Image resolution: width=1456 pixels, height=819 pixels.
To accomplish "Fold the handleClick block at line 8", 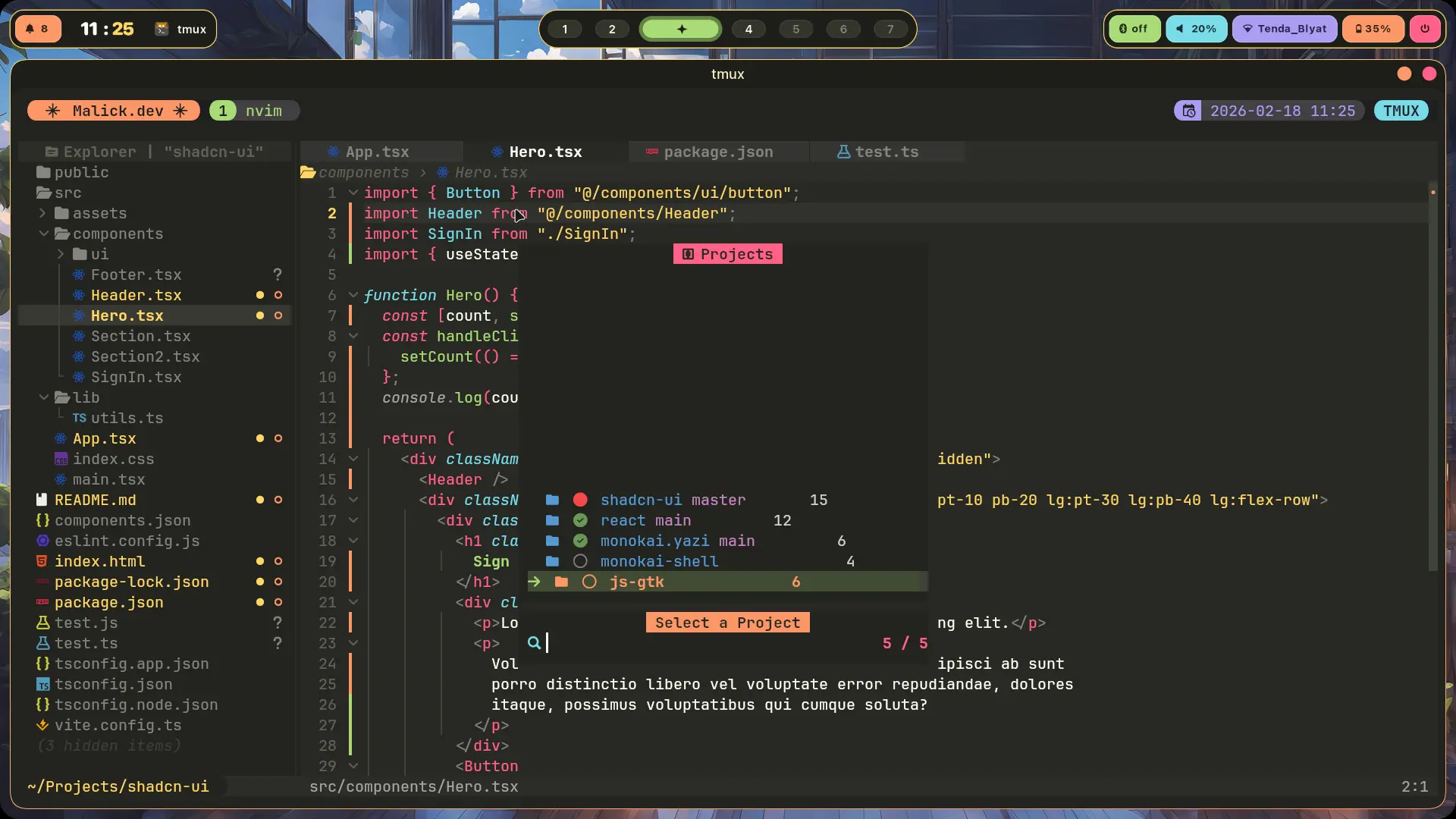I will [x=353, y=336].
